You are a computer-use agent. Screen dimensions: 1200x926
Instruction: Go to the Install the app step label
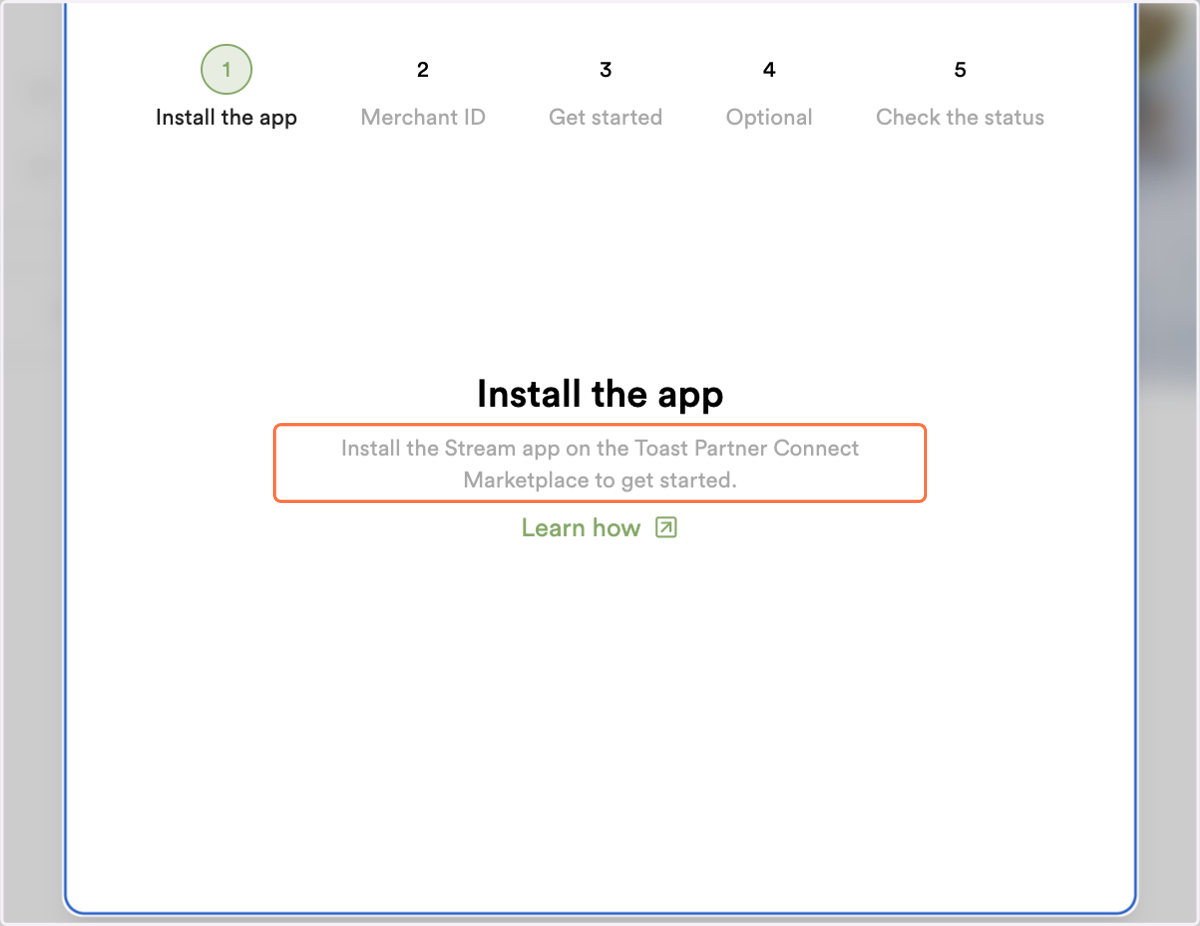click(226, 117)
